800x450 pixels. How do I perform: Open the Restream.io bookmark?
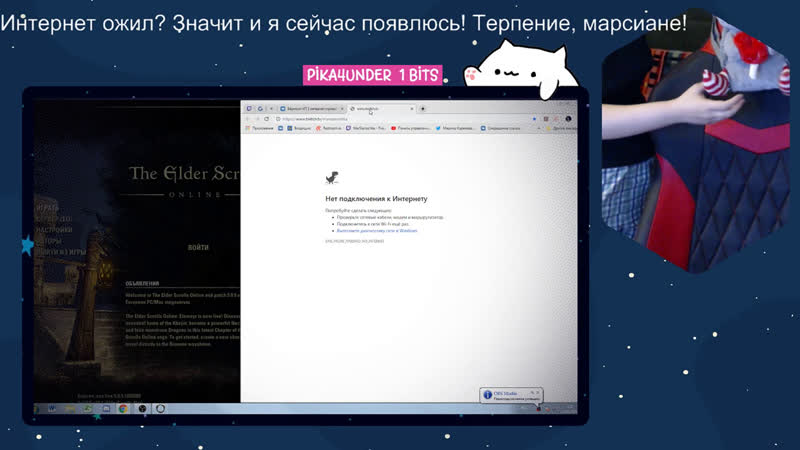tap(329, 128)
